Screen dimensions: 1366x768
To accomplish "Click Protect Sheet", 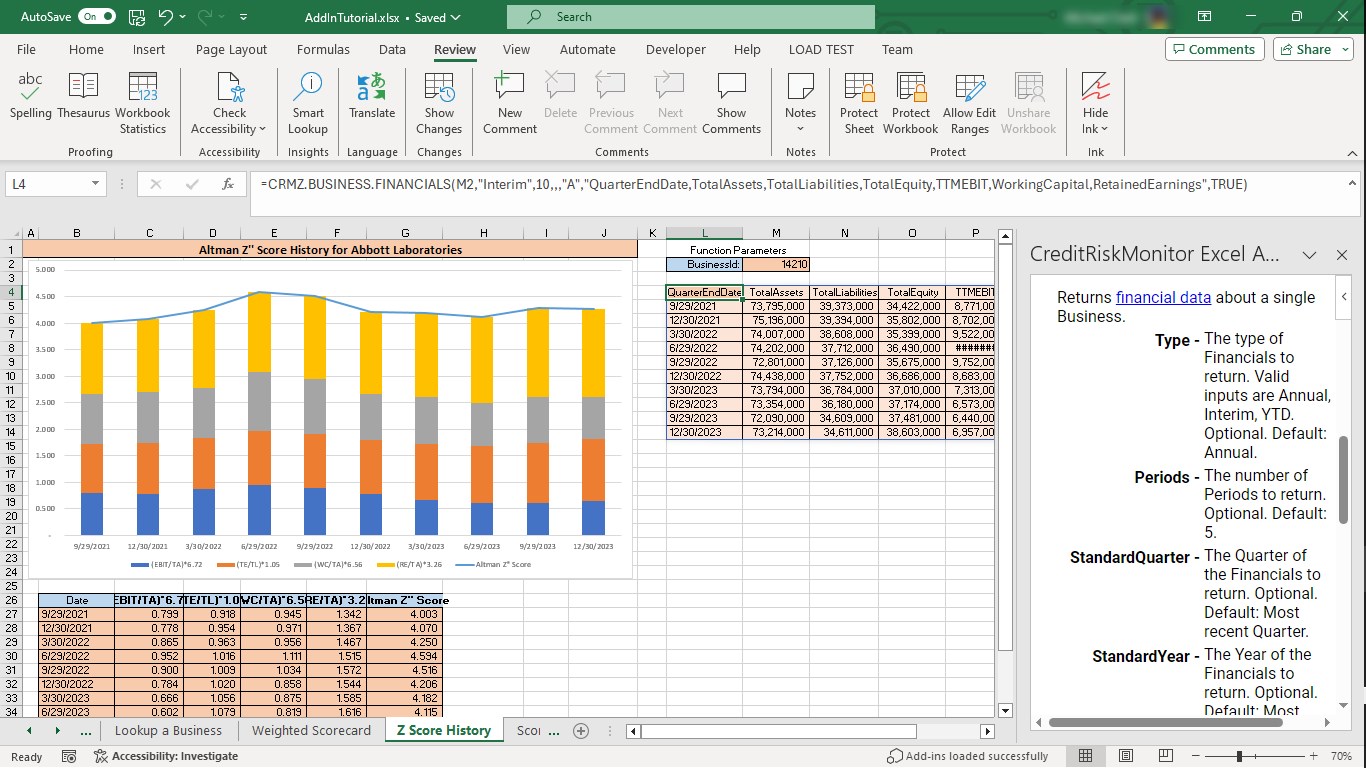I will click(859, 103).
